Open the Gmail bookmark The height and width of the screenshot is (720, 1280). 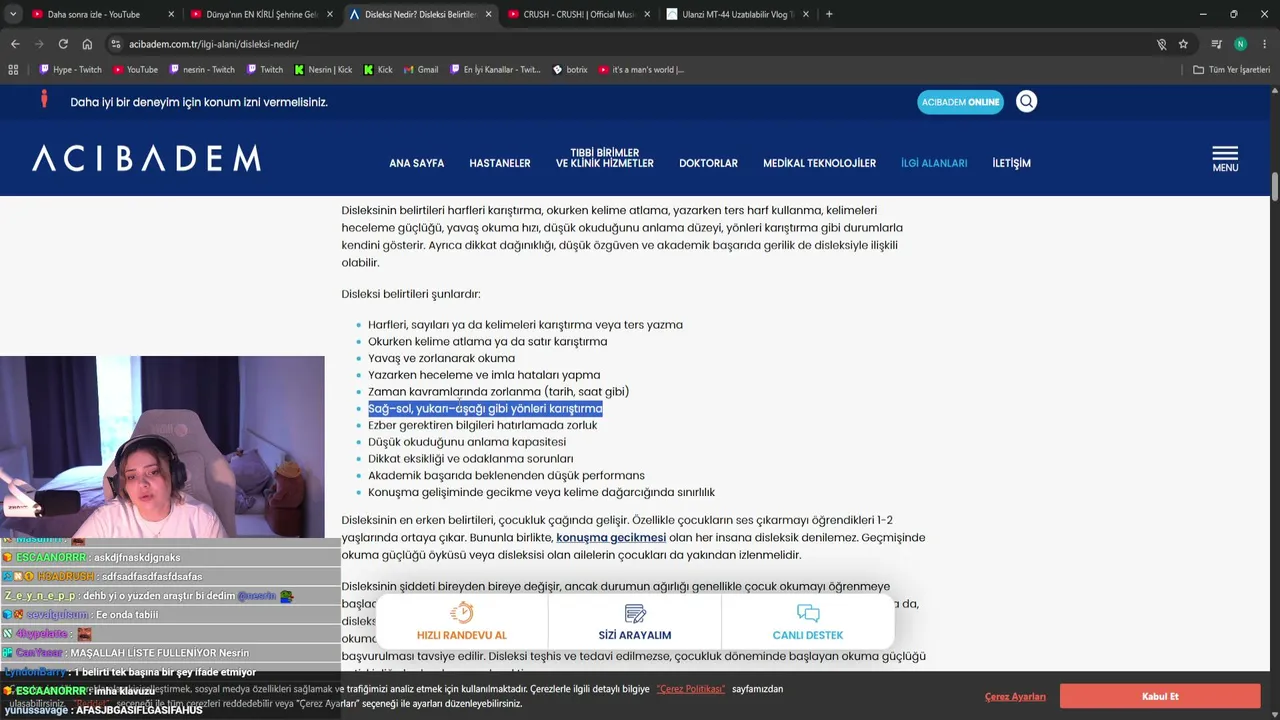click(420, 70)
